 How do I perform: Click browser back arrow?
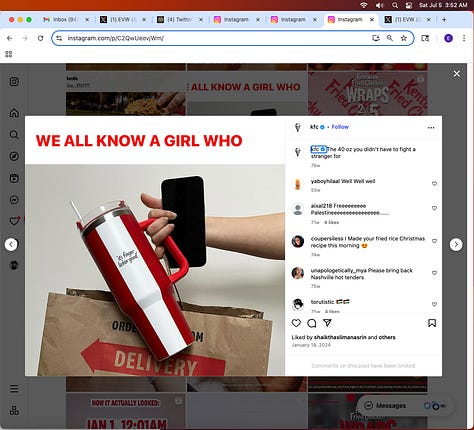(x=10, y=38)
